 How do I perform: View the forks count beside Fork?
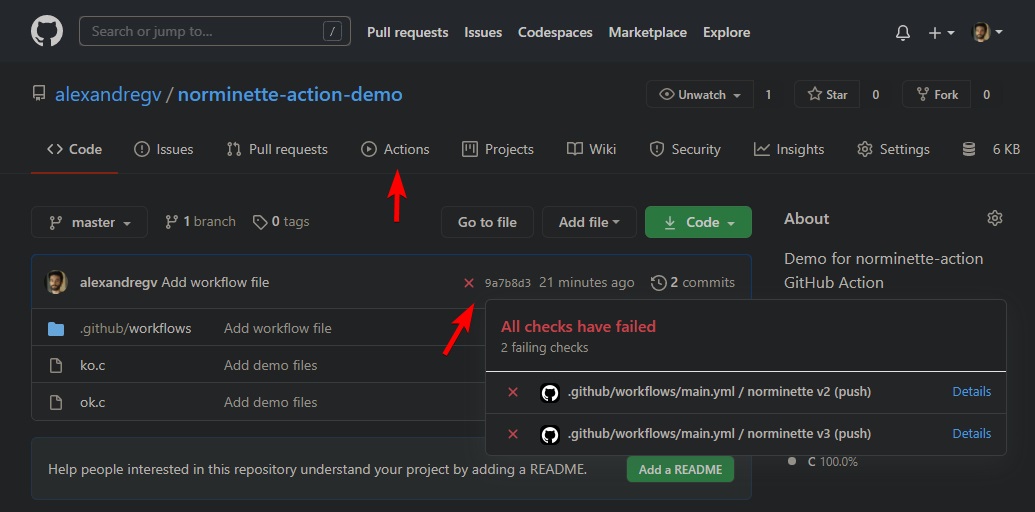986,94
